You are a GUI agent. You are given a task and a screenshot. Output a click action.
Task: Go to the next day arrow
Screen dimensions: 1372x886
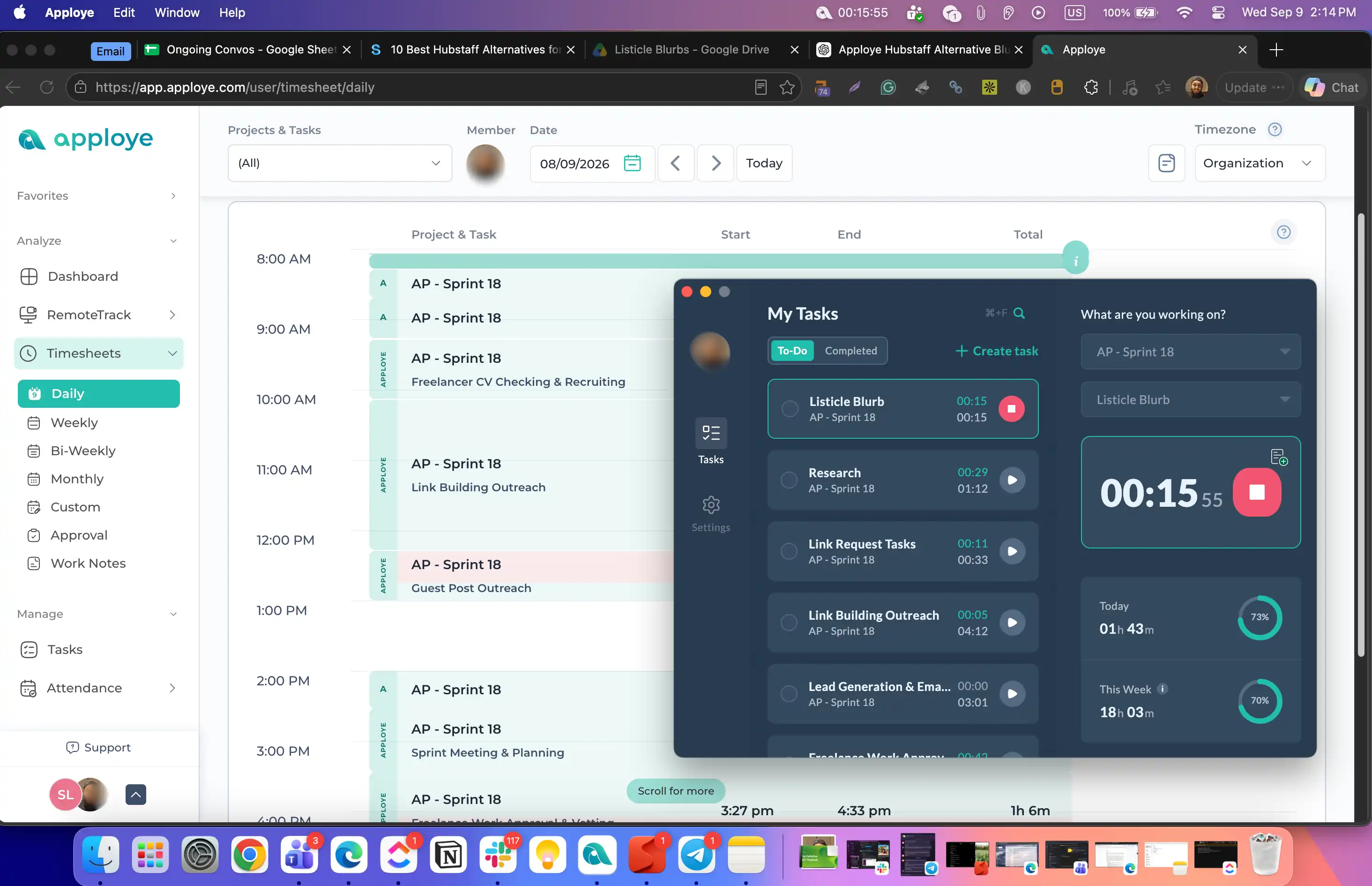click(716, 164)
